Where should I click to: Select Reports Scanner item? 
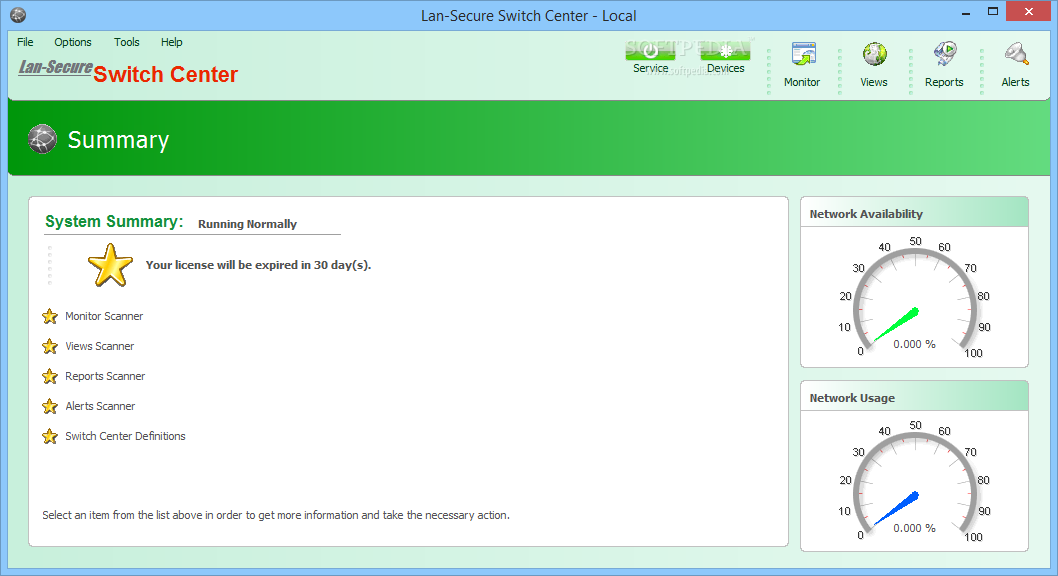105,376
